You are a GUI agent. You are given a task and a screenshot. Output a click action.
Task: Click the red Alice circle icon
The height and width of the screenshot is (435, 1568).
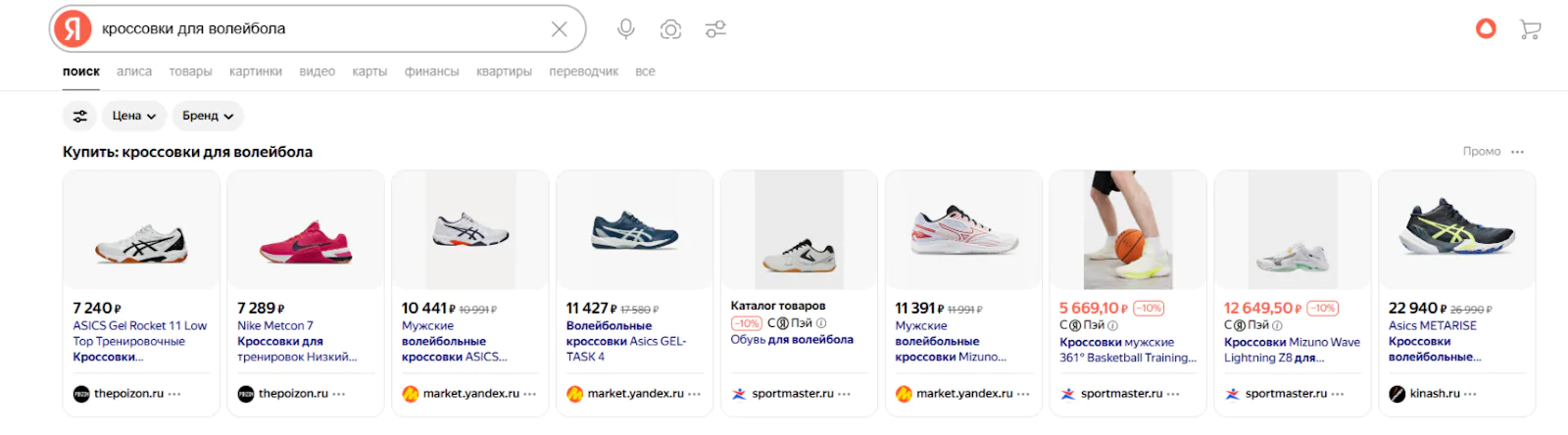pos(1486,29)
